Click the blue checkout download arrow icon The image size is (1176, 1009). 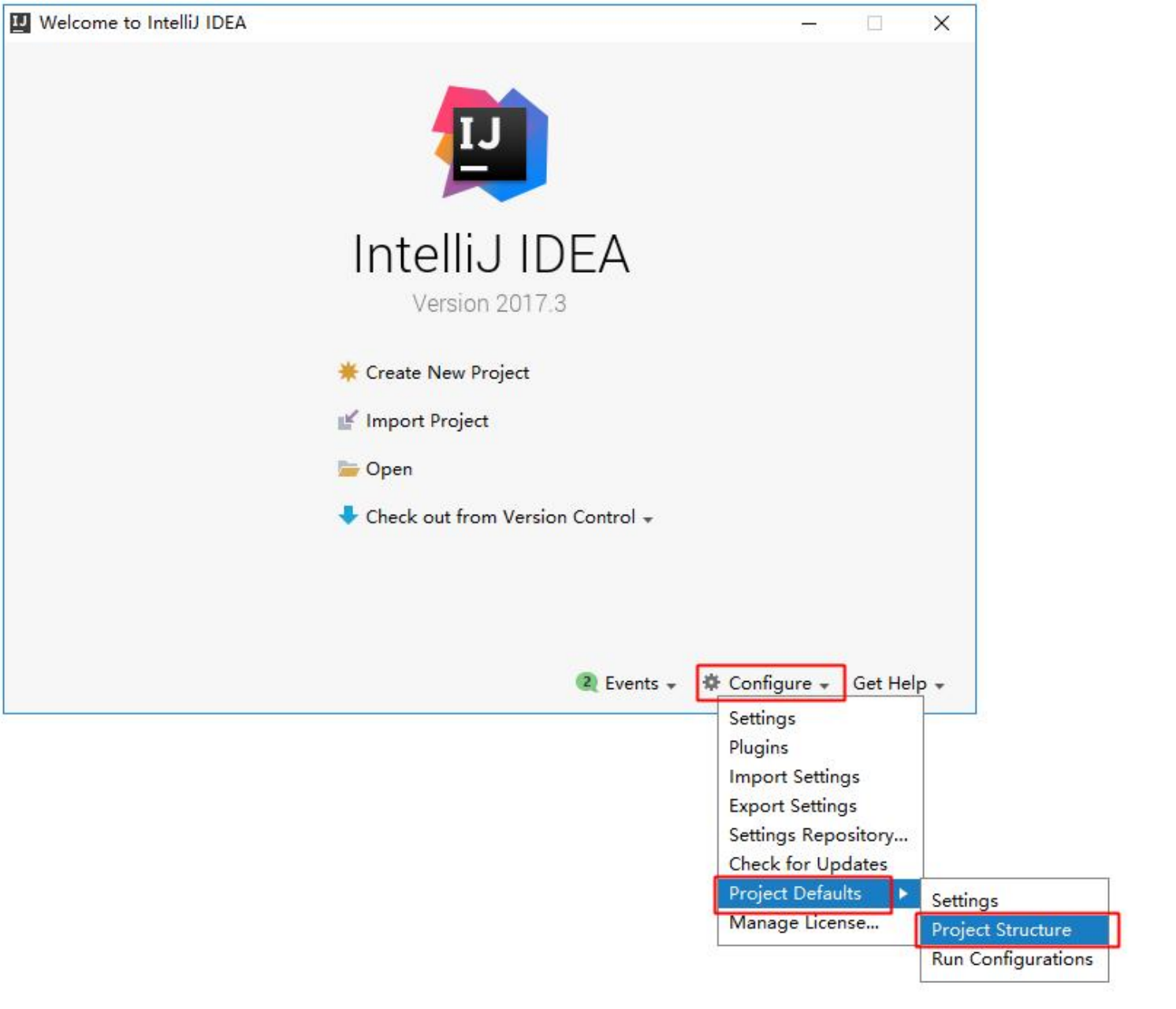click(348, 516)
